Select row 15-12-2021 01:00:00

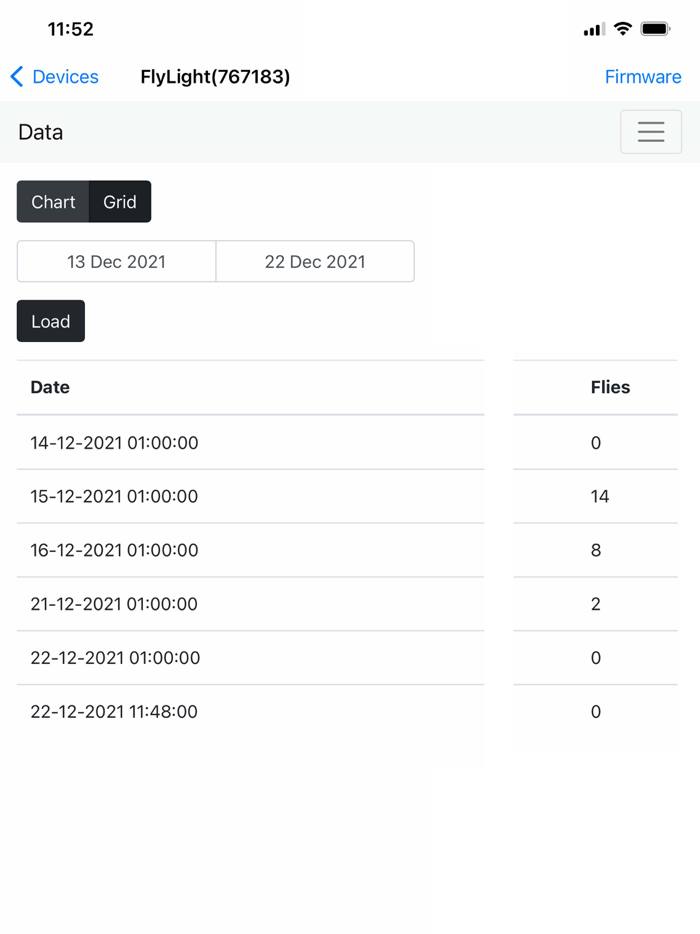click(x=347, y=496)
